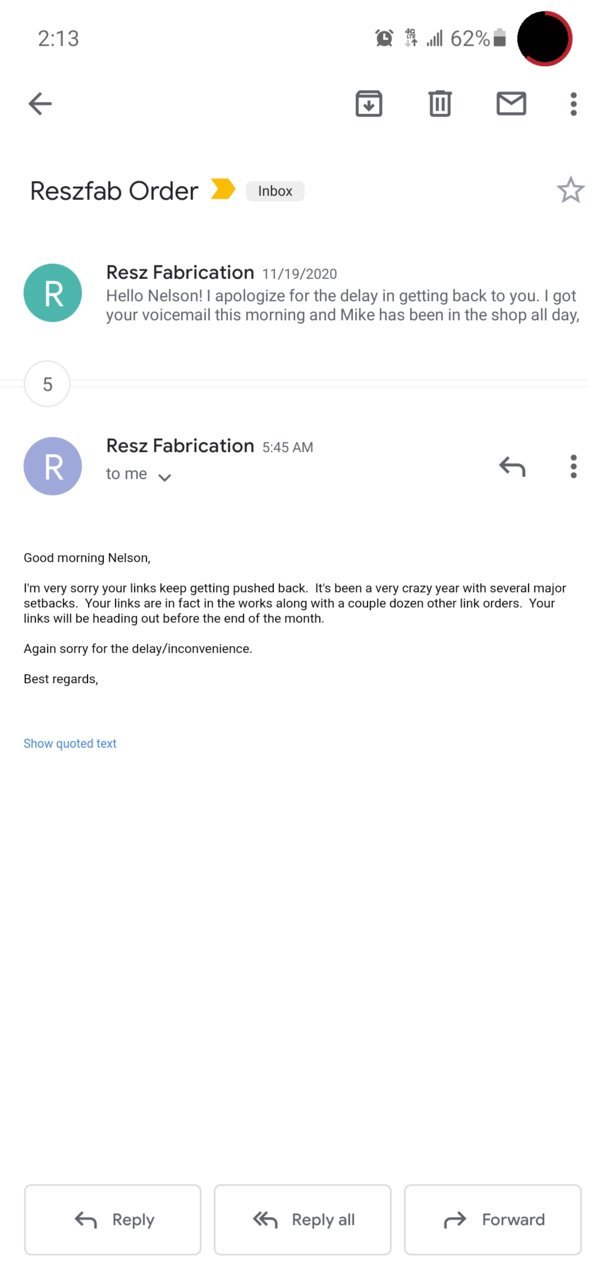This screenshot has width=606, height=1279.
Task: Open the purple Resz Fabrication avatar
Action: point(53,466)
